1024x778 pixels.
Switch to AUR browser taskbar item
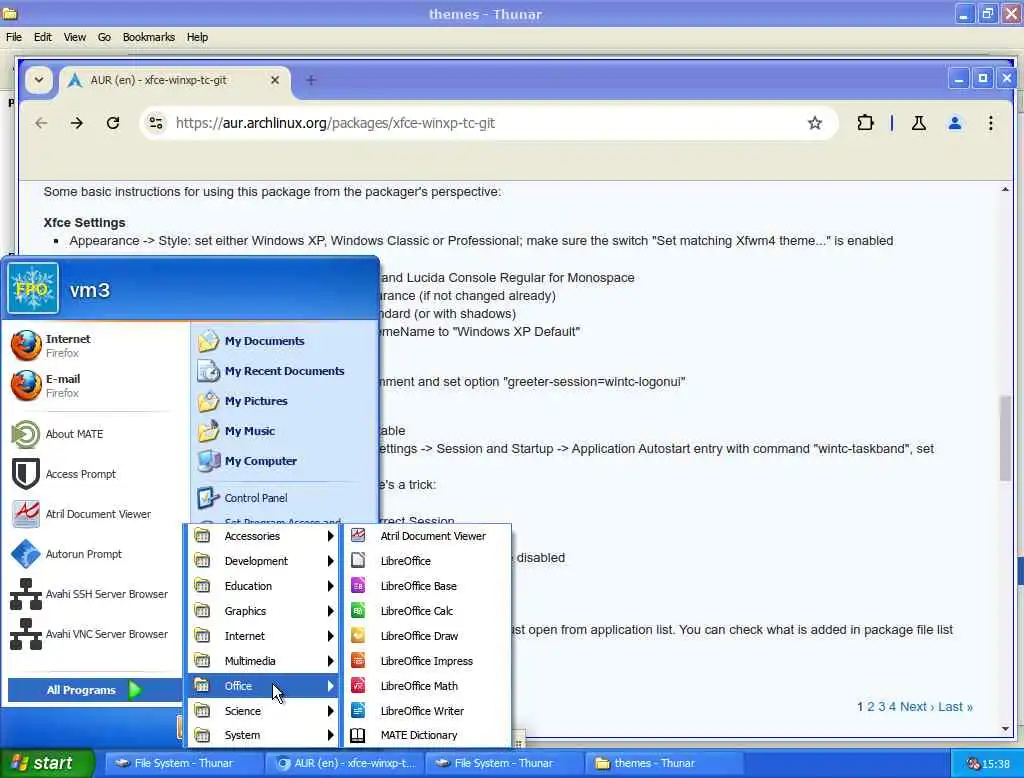[x=344, y=763]
